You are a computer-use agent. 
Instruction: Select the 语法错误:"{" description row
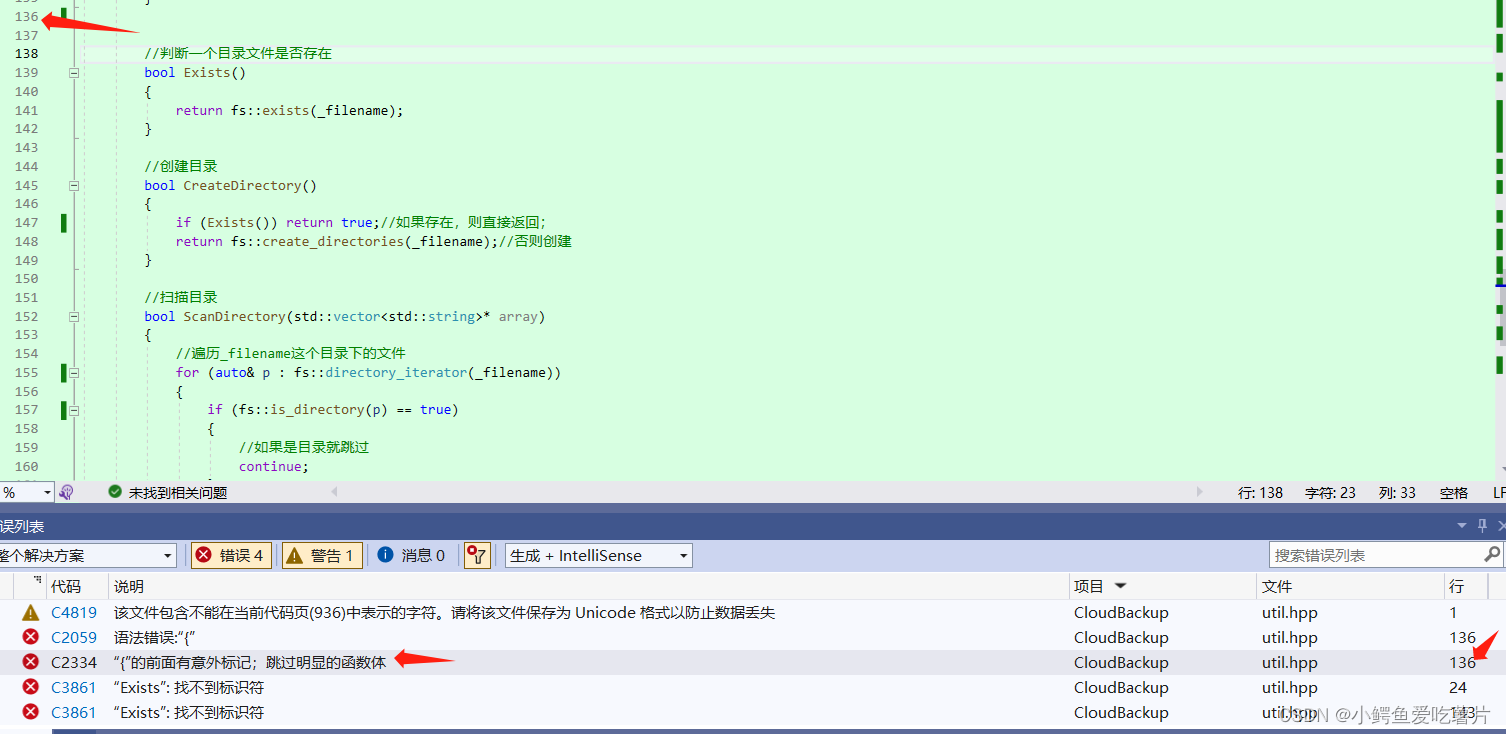[154, 637]
